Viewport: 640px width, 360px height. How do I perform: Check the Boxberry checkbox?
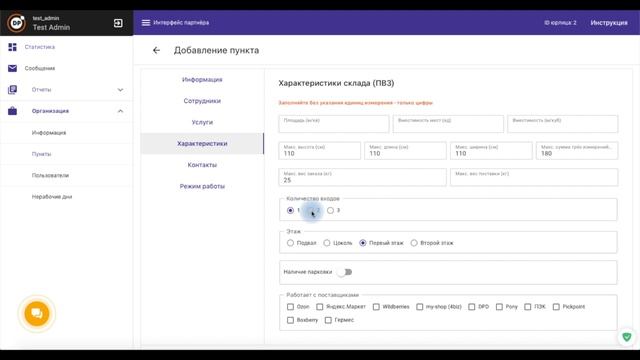(x=290, y=320)
